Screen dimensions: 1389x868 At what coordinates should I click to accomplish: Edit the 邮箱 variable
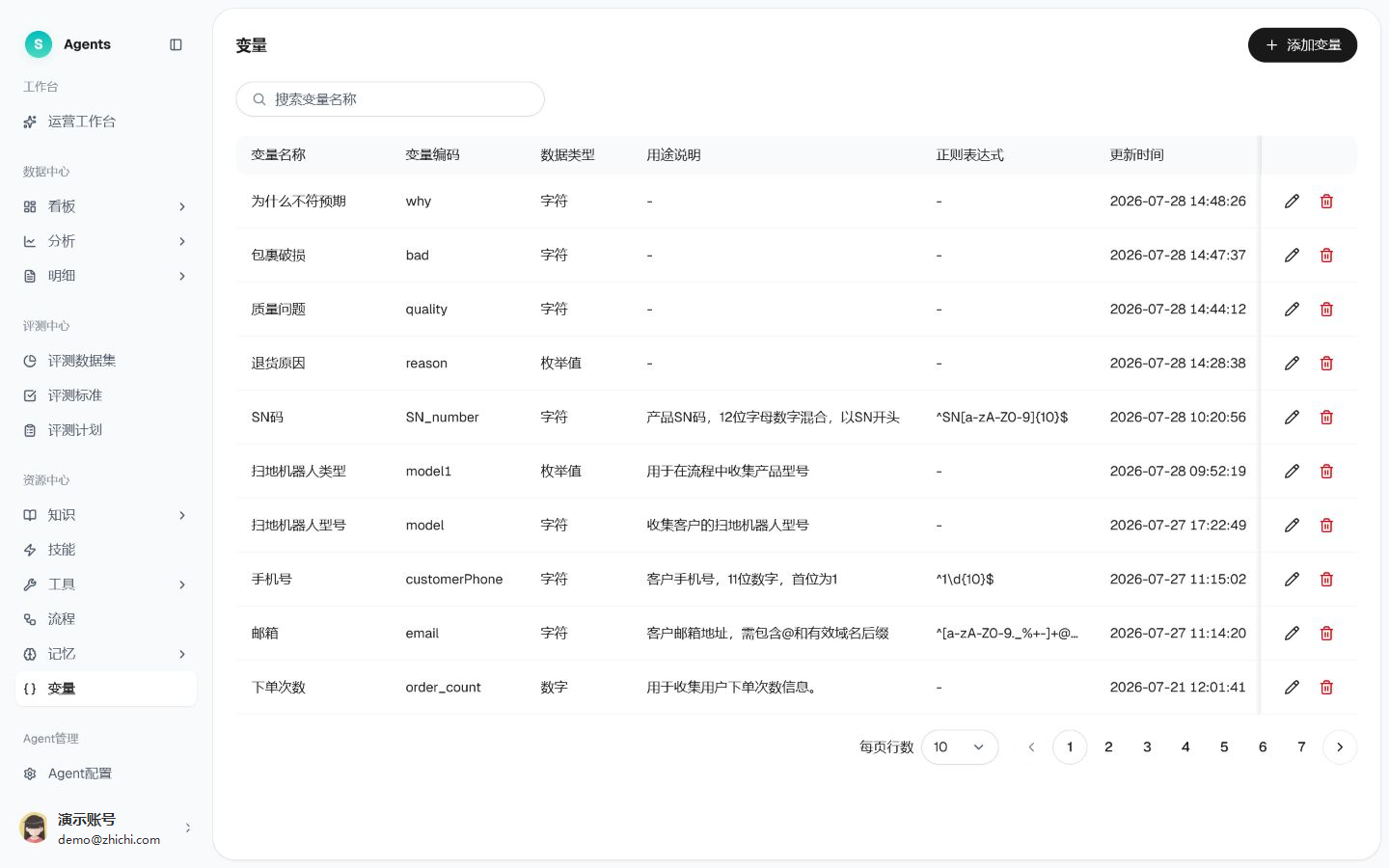click(x=1292, y=634)
